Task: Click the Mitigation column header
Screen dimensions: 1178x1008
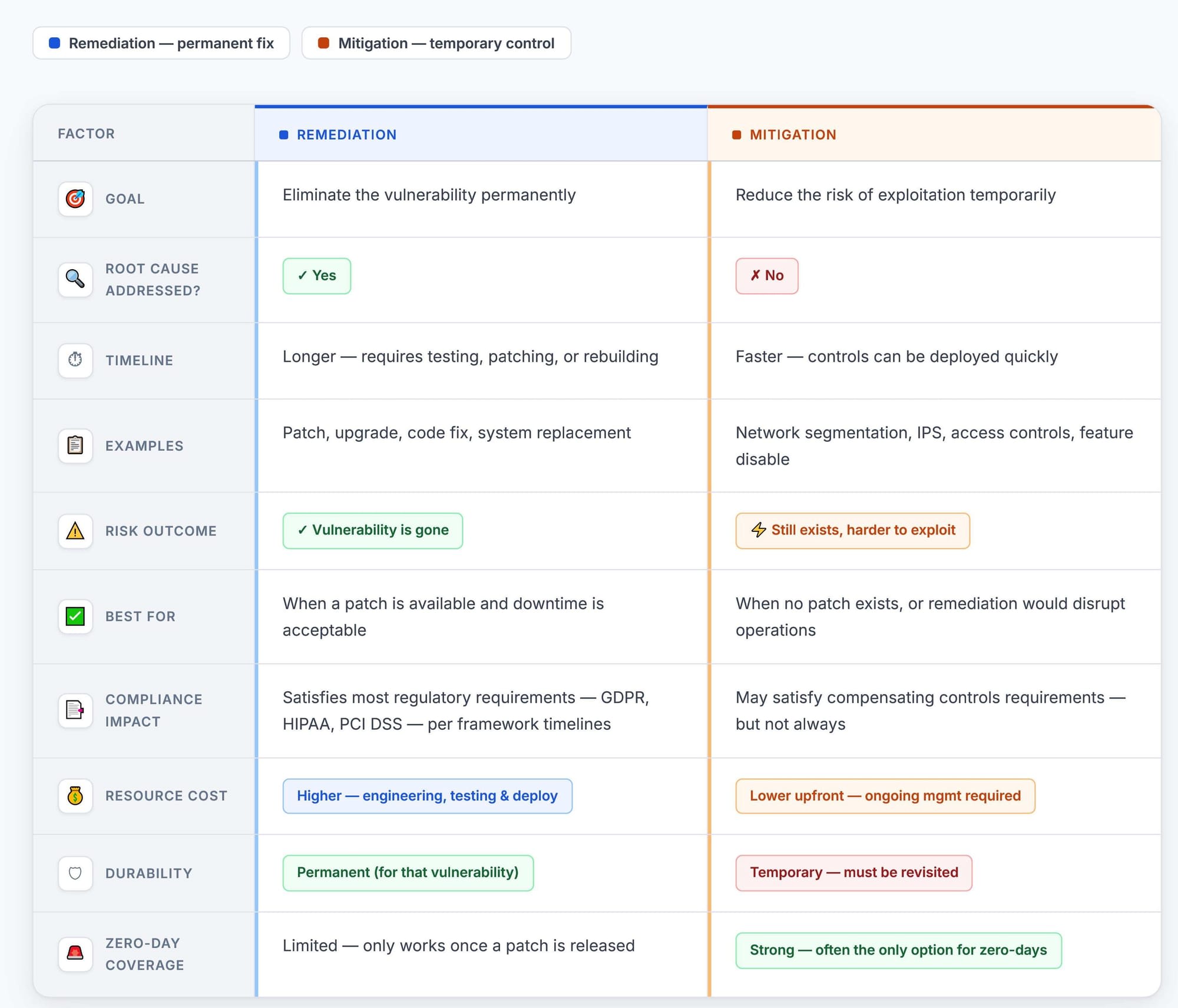Action: [792, 135]
